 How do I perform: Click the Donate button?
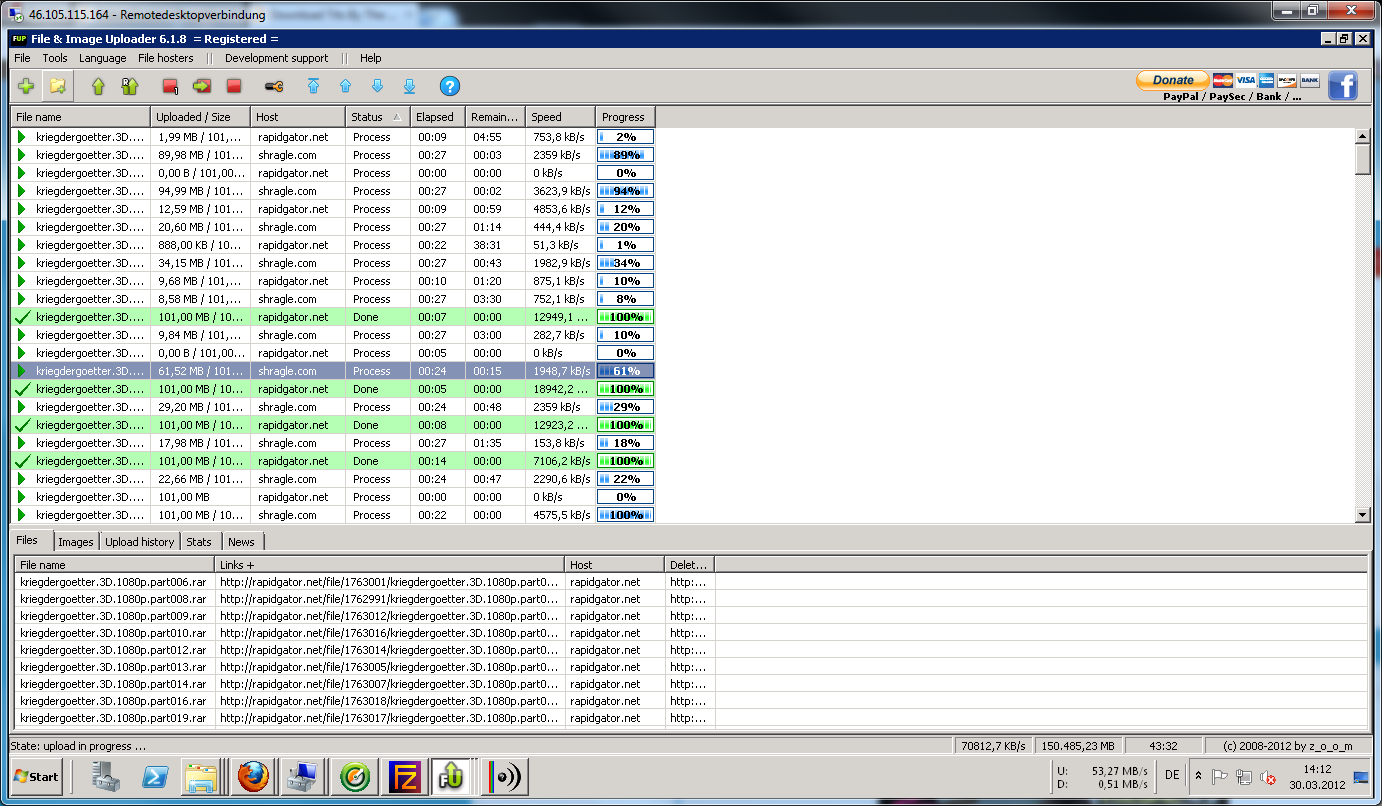(x=1172, y=80)
